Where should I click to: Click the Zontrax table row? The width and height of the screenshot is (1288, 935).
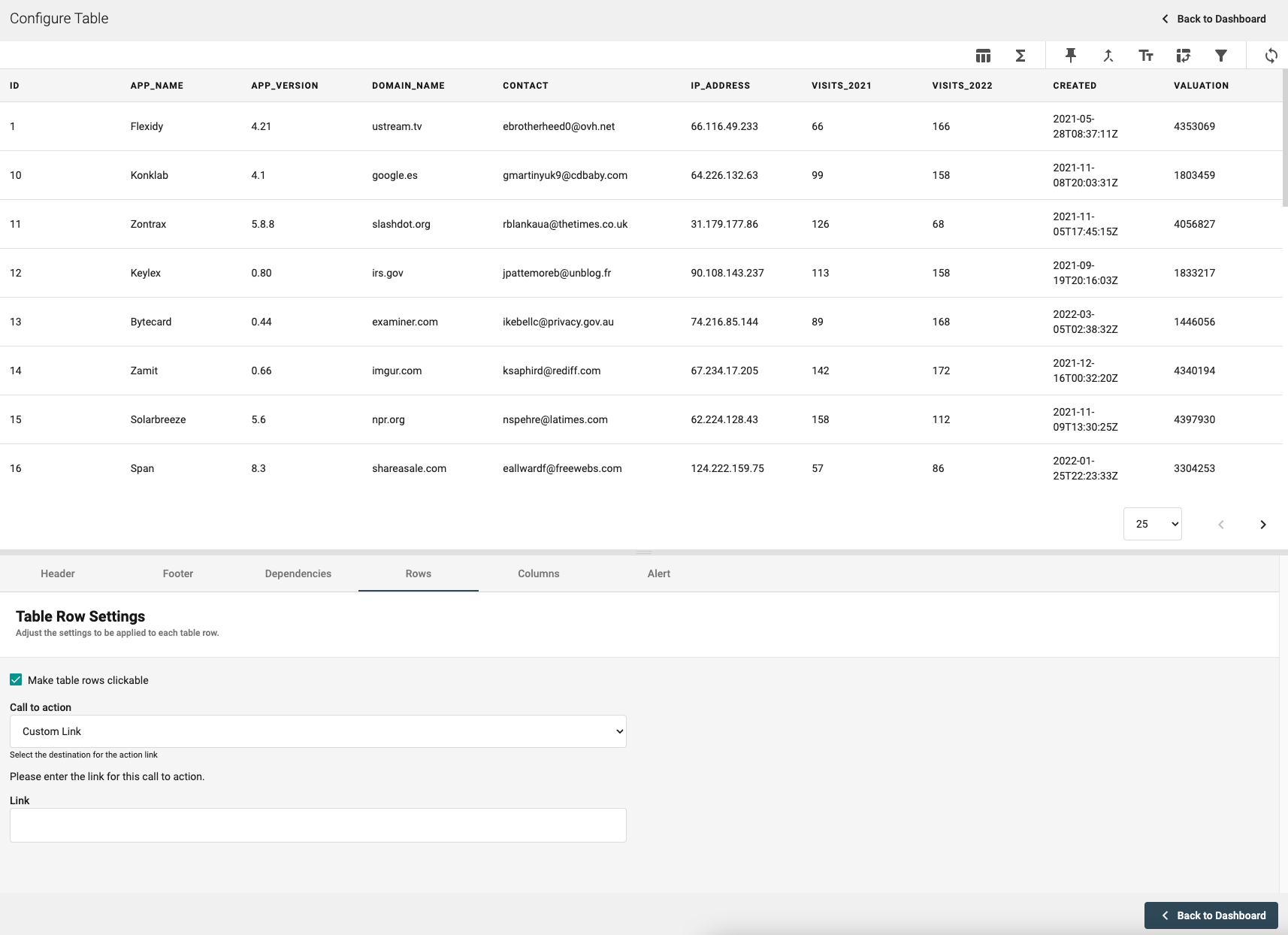148,224
